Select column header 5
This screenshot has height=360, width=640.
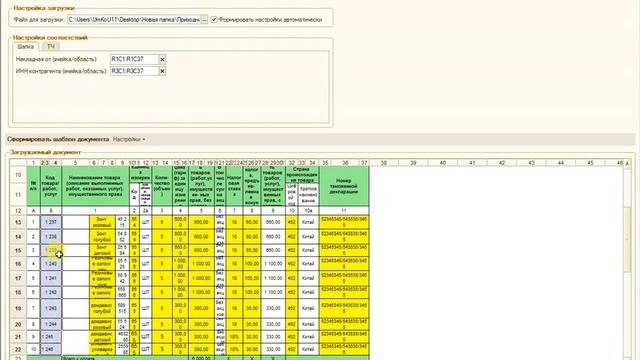(76, 163)
